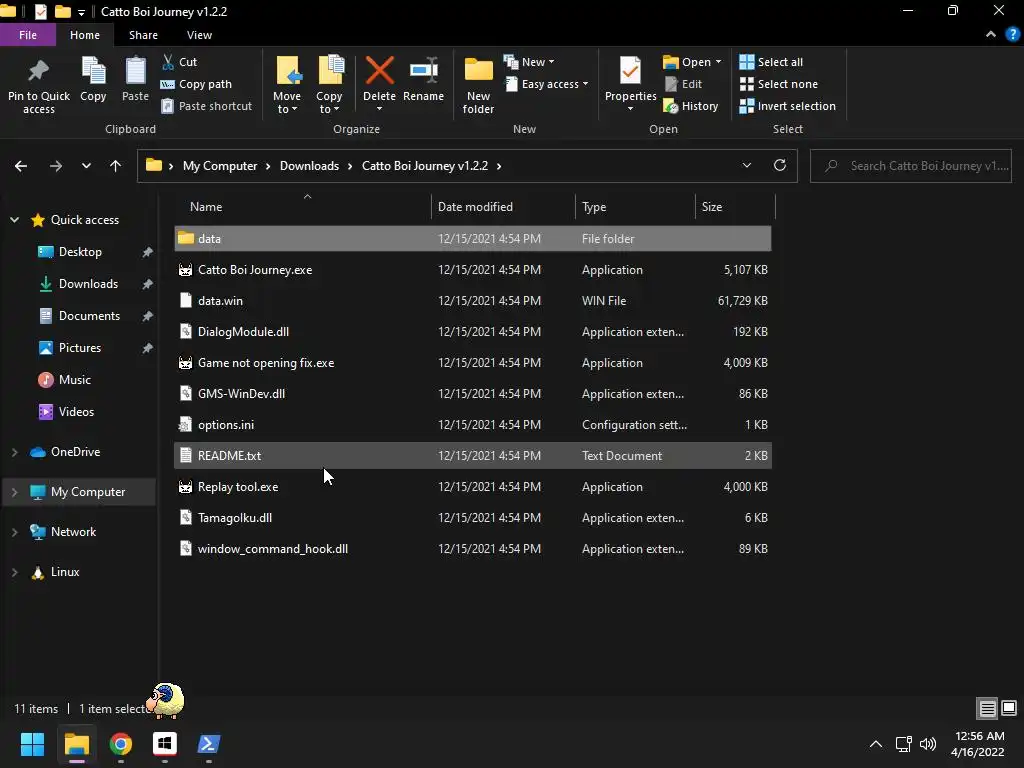Open the New item dropdown

coord(530,62)
